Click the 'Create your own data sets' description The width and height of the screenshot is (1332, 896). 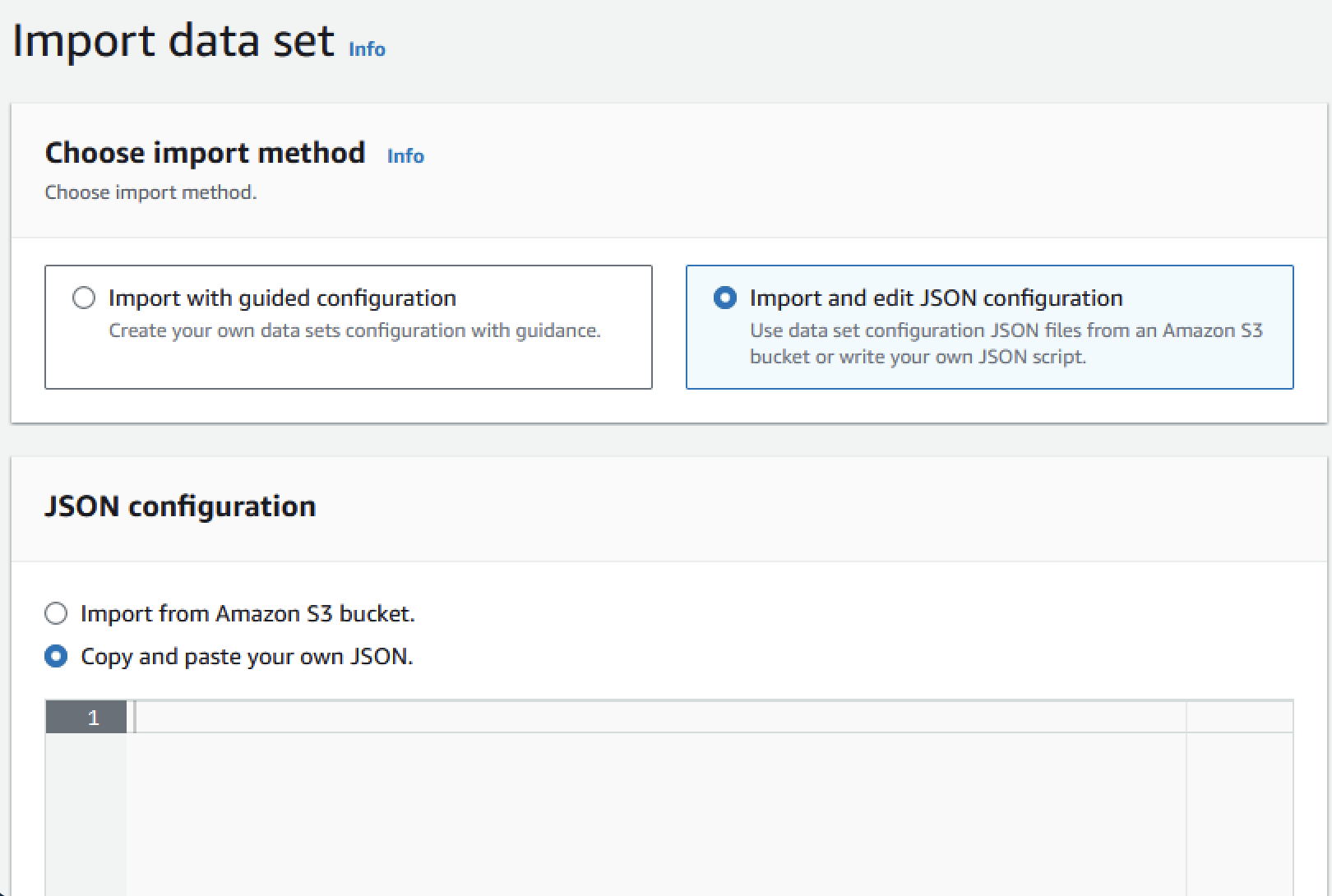click(x=354, y=330)
